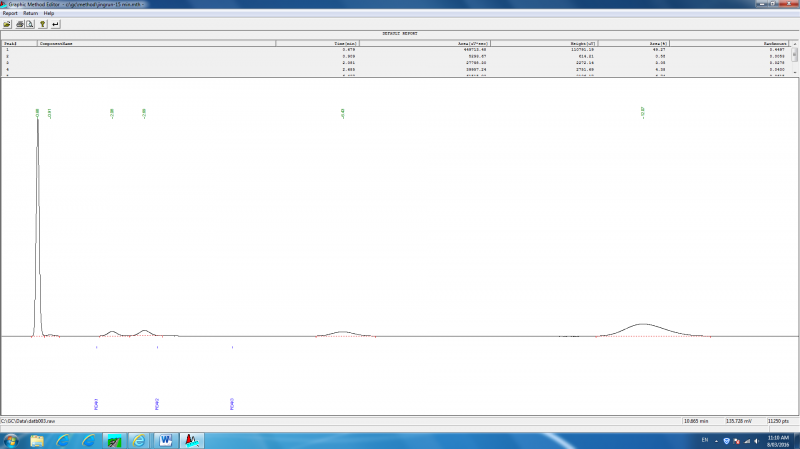Click the broad last peak apex in chromatogram
The image size is (800, 449).
pos(643,324)
